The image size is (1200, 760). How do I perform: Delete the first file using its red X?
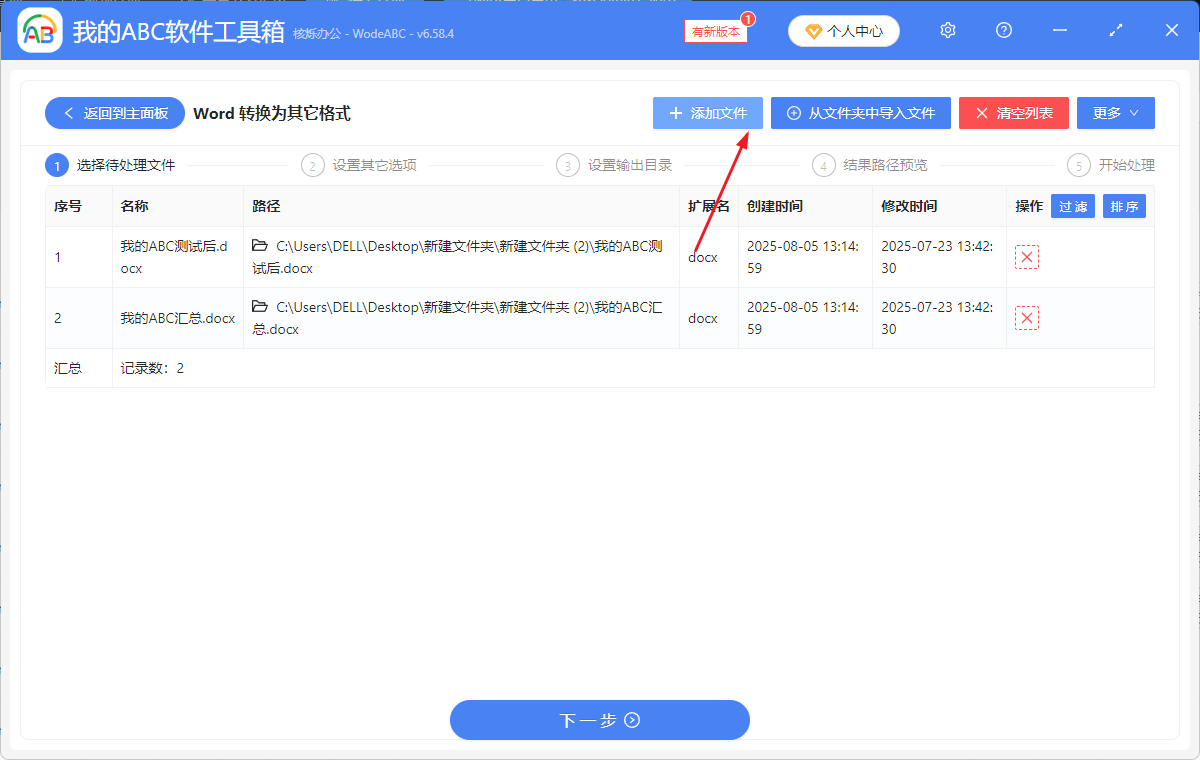pos(1027,257)
